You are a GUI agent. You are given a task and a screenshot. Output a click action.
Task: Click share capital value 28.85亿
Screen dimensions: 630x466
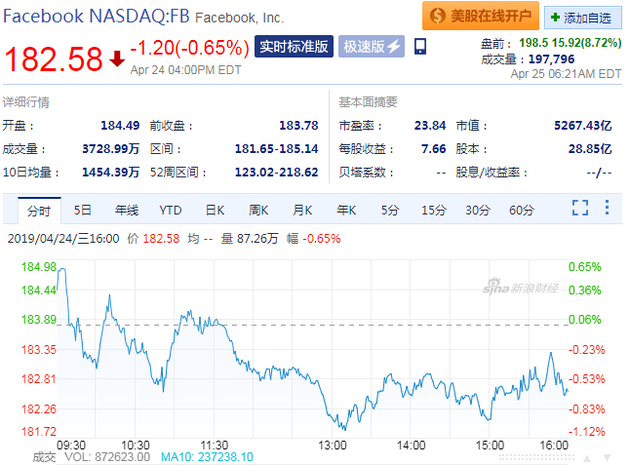[590, 149]
